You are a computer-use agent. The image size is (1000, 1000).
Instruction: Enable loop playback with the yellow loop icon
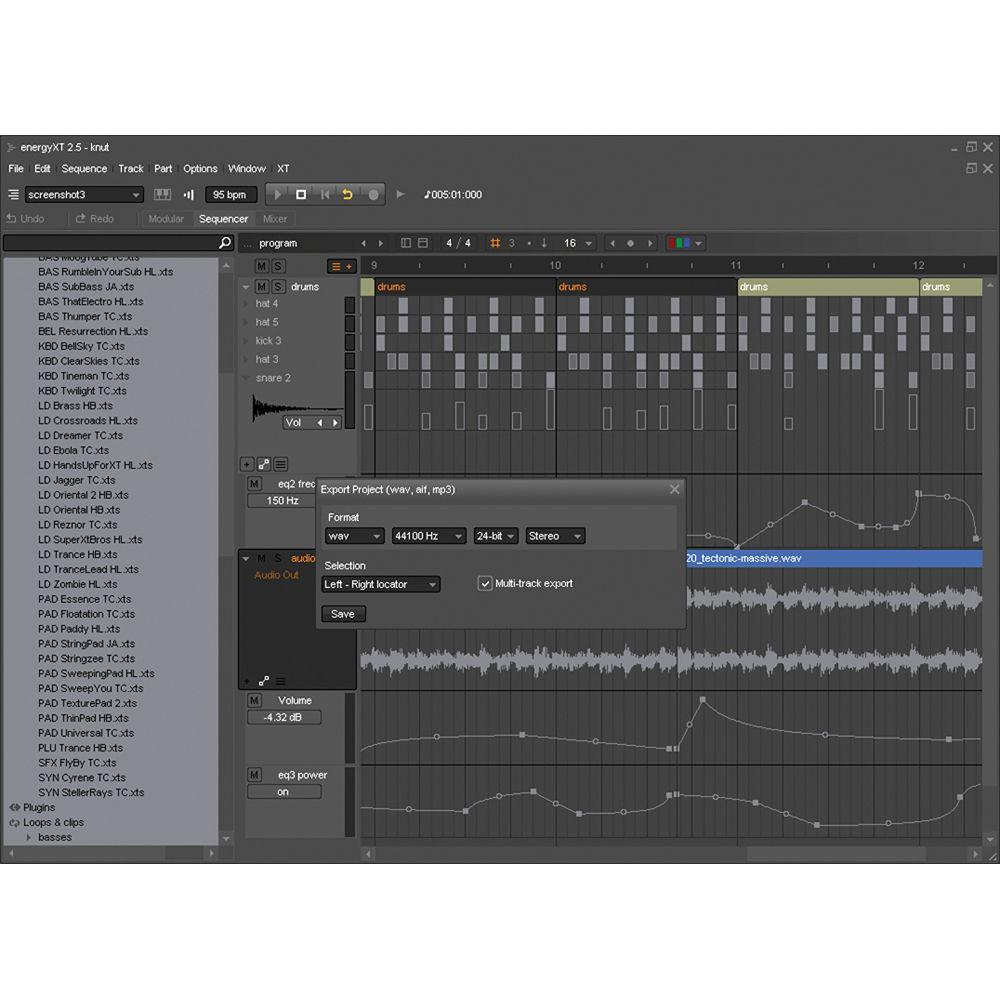coord(348,194)
